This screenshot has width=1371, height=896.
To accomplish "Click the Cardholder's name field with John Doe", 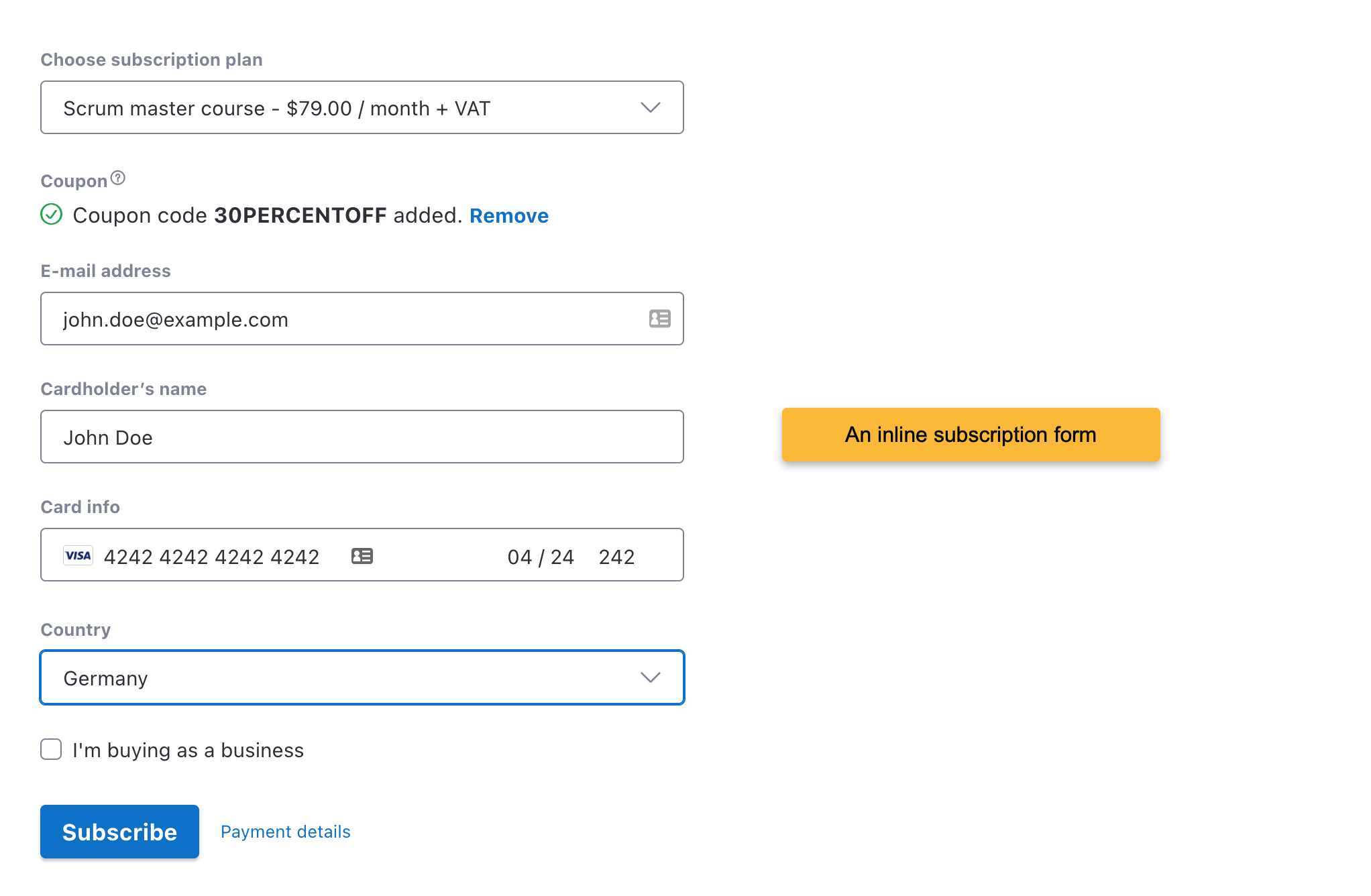I will pos(362,437).
